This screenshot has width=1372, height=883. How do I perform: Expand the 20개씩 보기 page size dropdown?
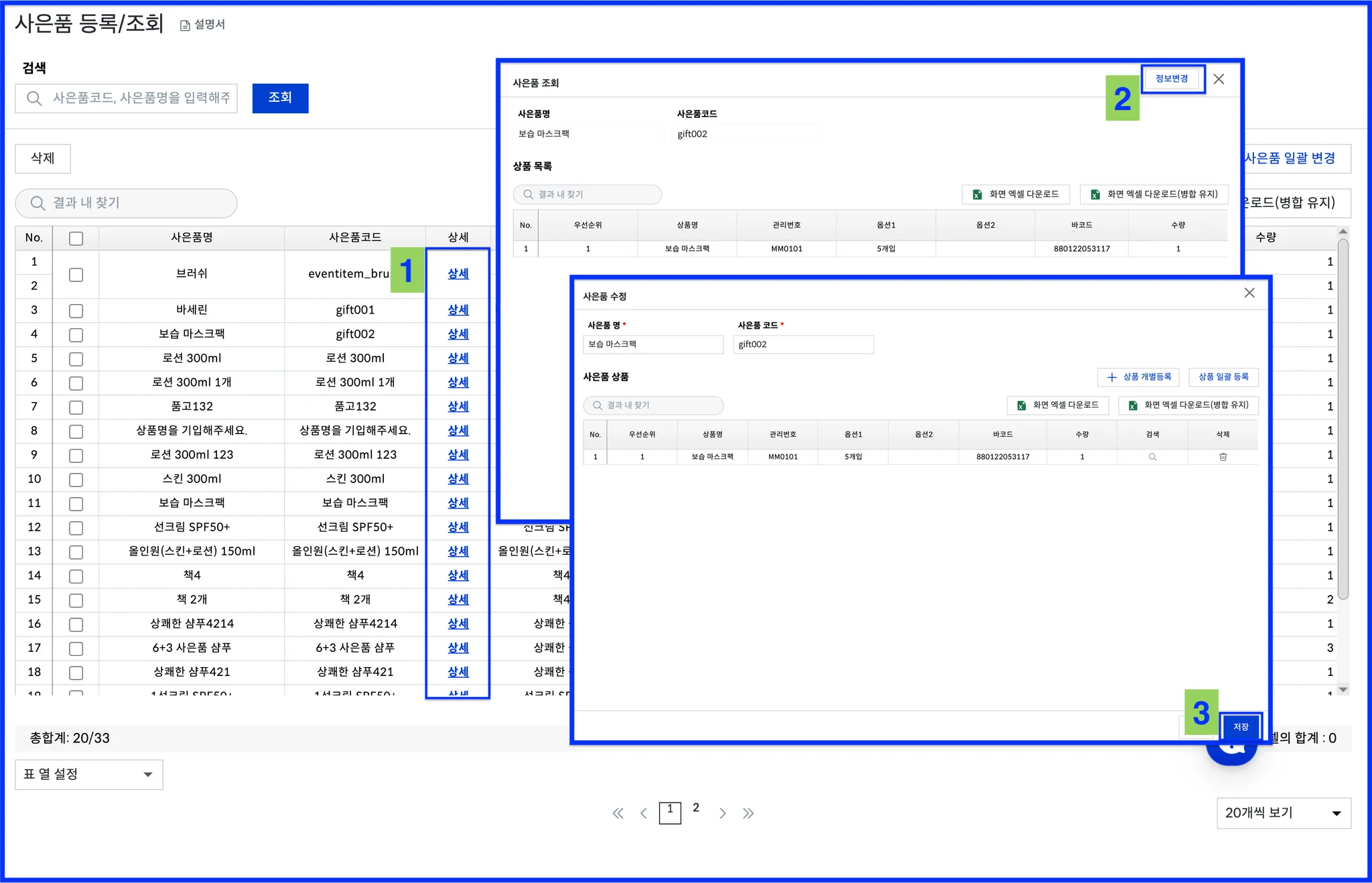pos(1283,813)
